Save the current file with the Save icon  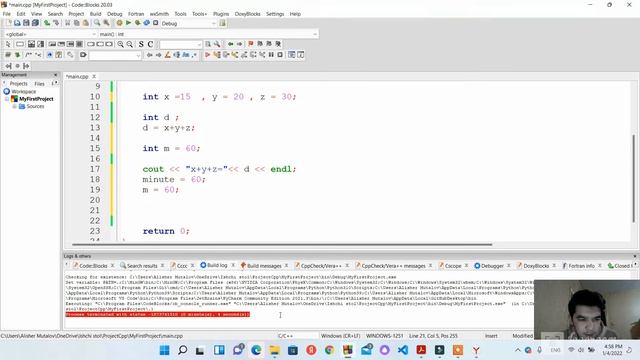point(26,23)
